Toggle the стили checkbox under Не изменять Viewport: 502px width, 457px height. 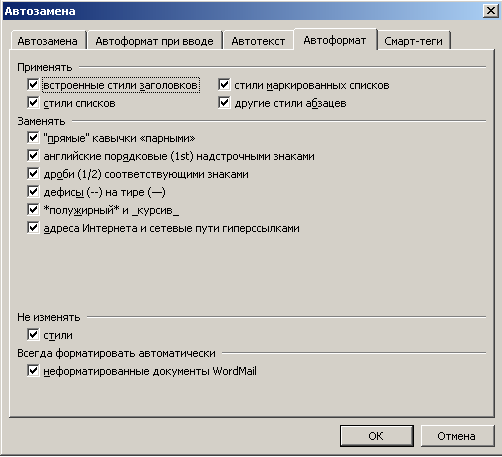point(33,335)
